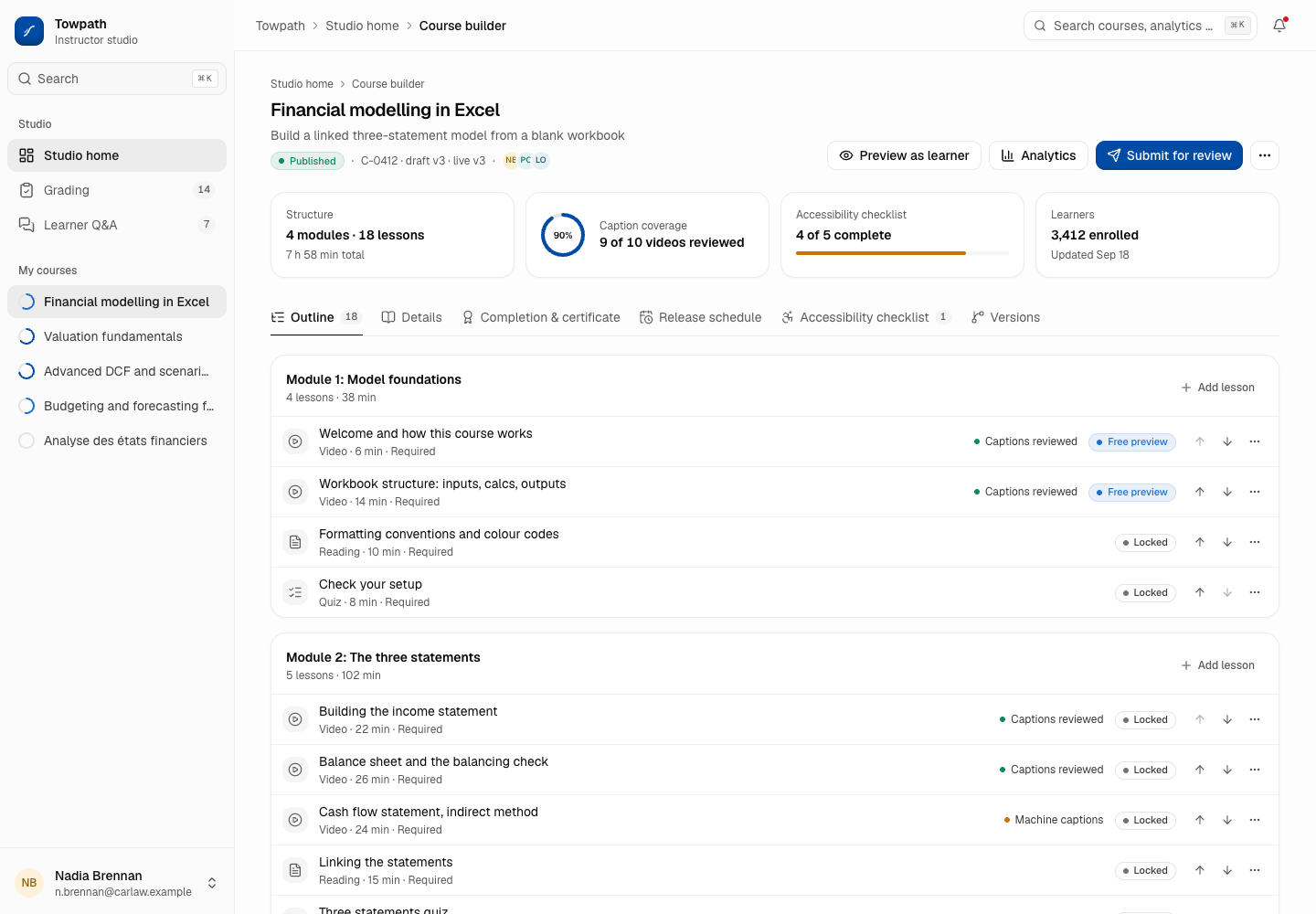The width and height of the screenshot is (1316, 914).
Task: Click the 'Search courses, analytics' top search box
Action: (x=1141, y=26)
